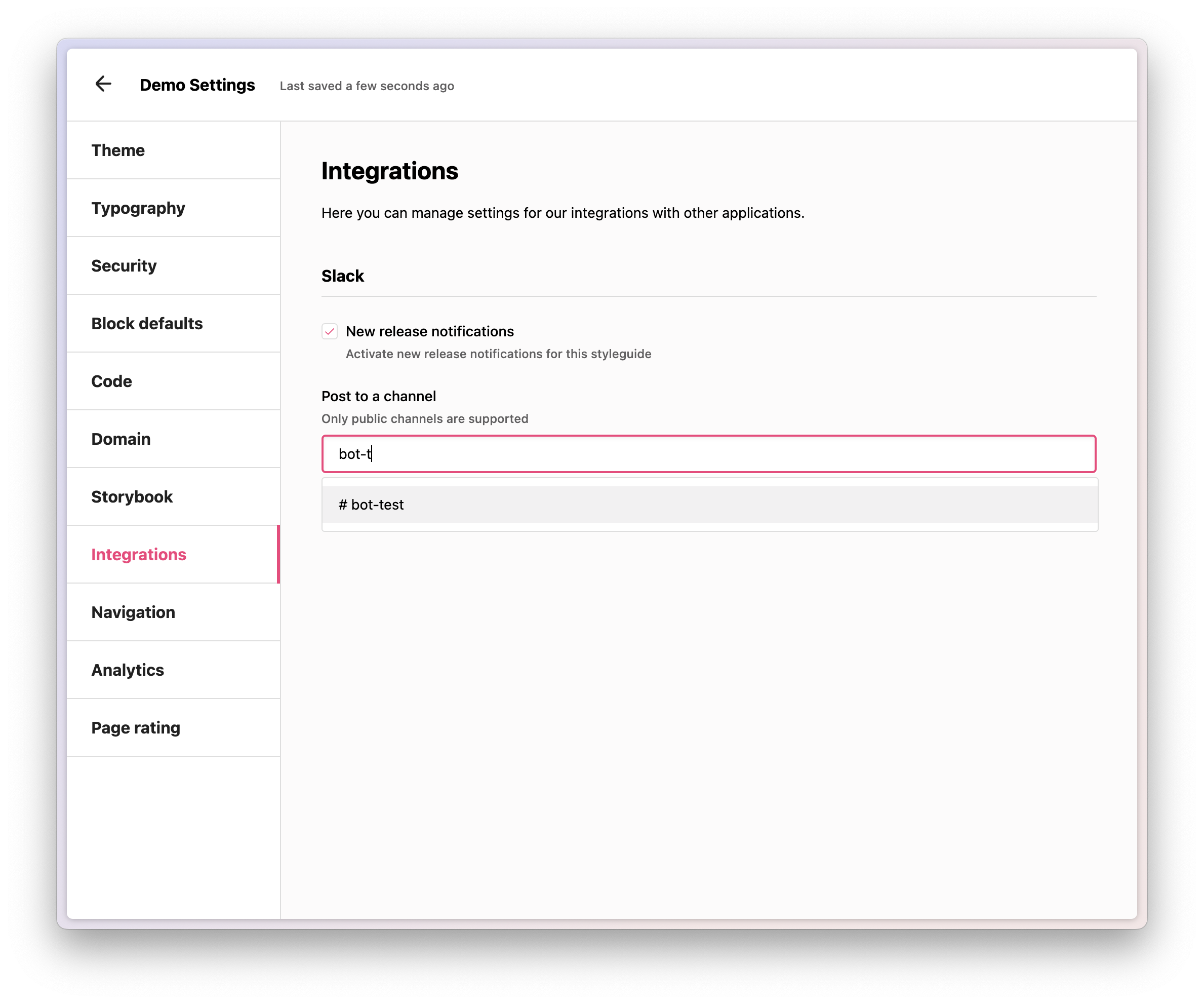1204x1004 pixels.
Task: Open Storybook settings in sidebar
Action: pyautogui.click(x=173, y=497)
